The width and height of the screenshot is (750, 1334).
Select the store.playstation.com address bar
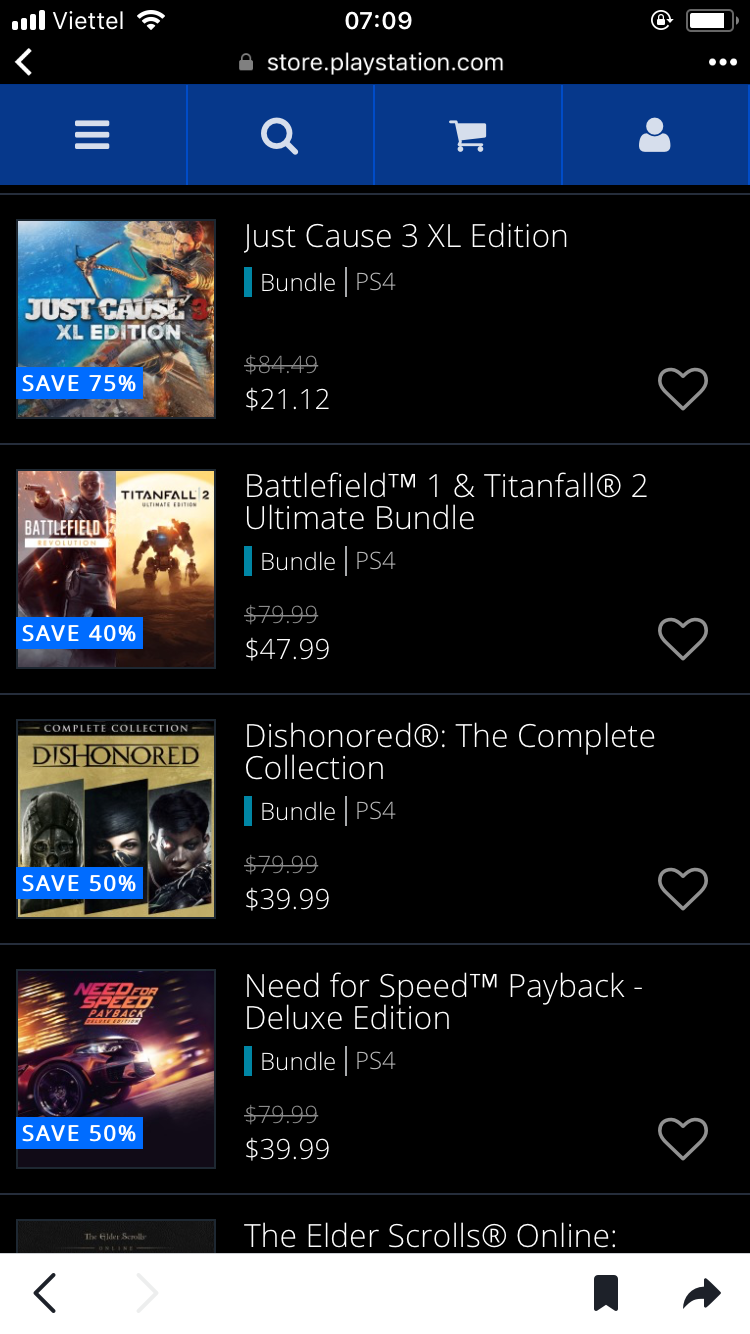(384, 63)
